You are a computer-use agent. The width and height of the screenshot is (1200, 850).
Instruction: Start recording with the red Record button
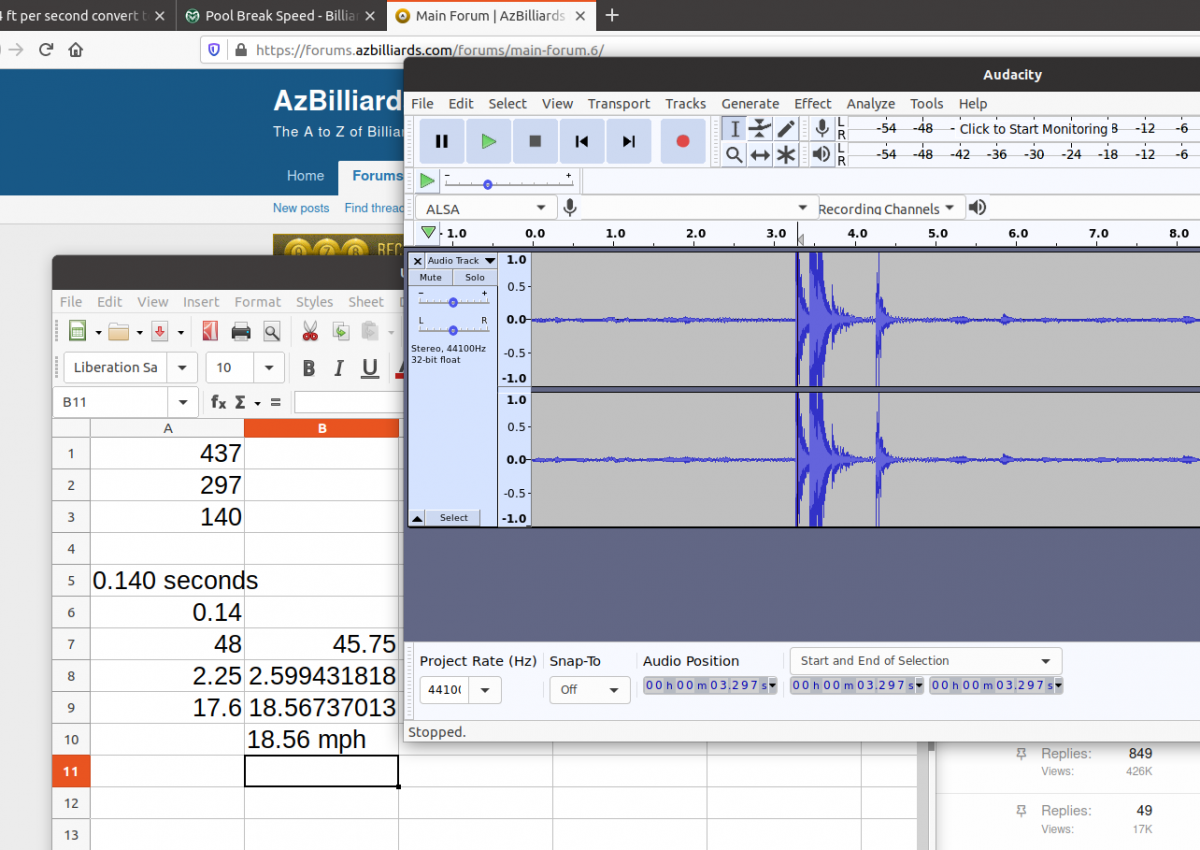(x=683, y=141)
